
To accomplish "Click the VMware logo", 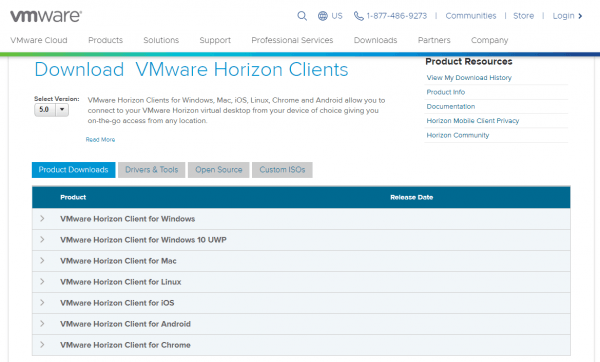I will click(46, 16).
